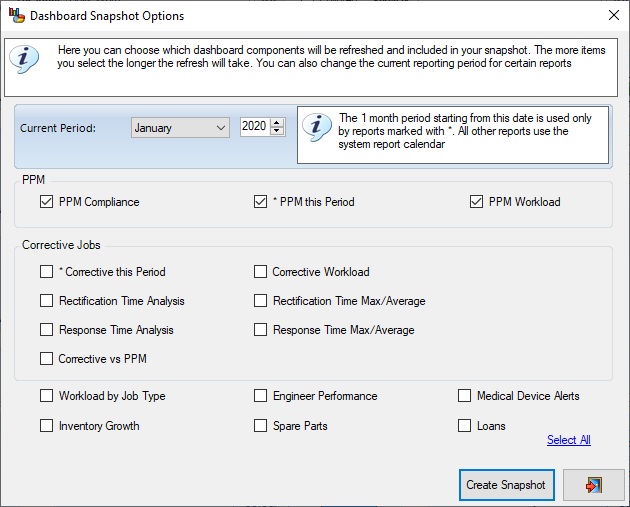This screenshot has width=630, height=507.
Task: Enable Corrective this Period checkbox
Action: pyautogui.click(x=46, y=271)
